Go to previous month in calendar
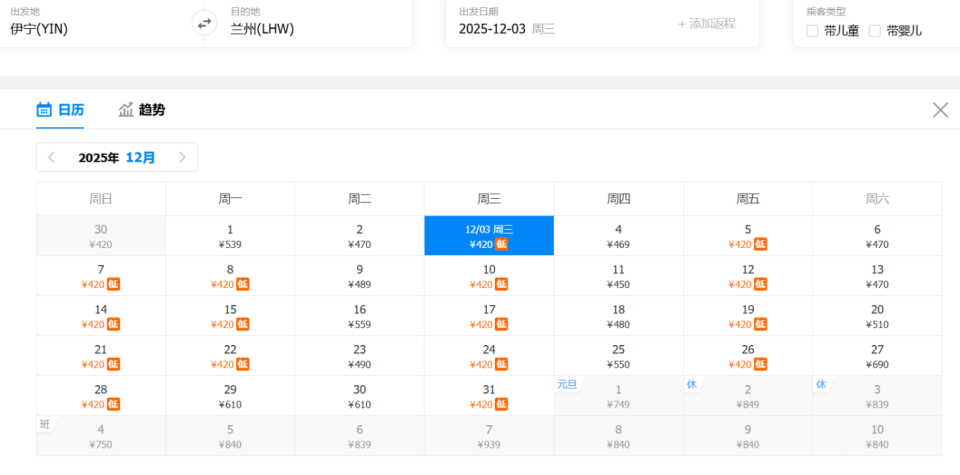Screen dimensions: 960x475 (52, 157)
